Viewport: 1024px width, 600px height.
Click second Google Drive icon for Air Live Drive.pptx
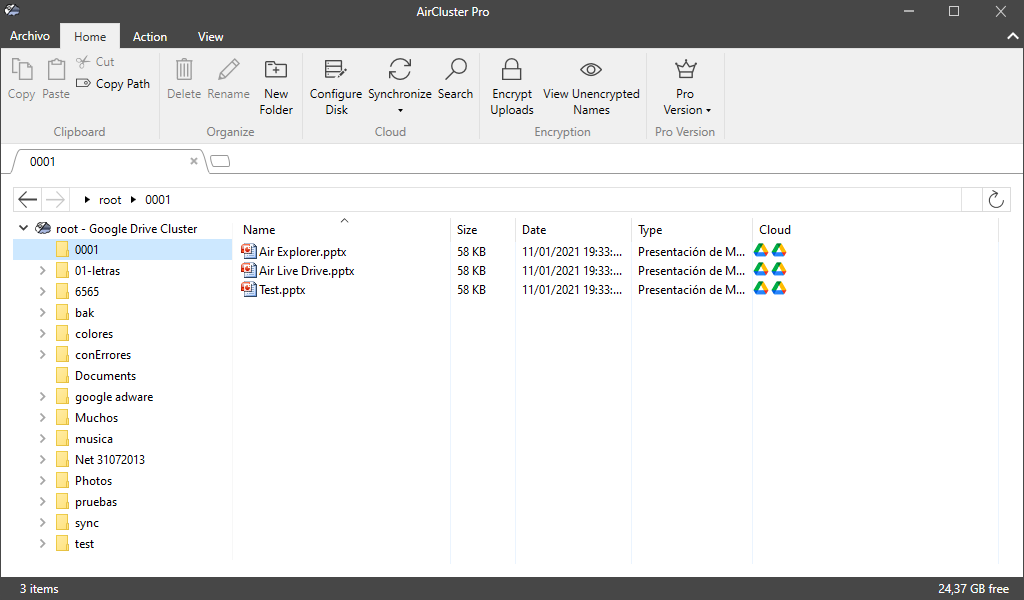point(779,270)
